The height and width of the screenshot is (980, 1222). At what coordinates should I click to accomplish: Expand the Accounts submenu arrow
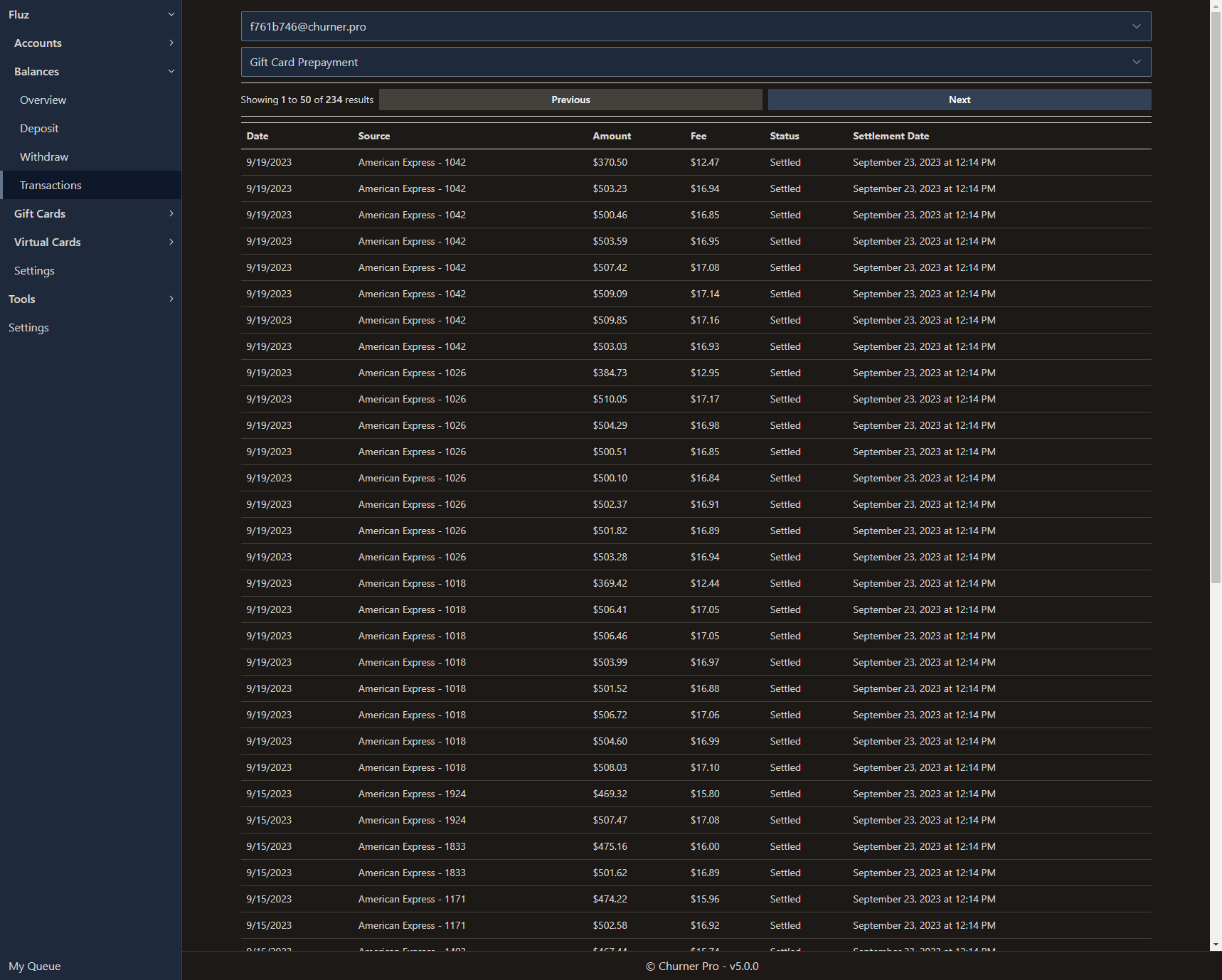171,43
